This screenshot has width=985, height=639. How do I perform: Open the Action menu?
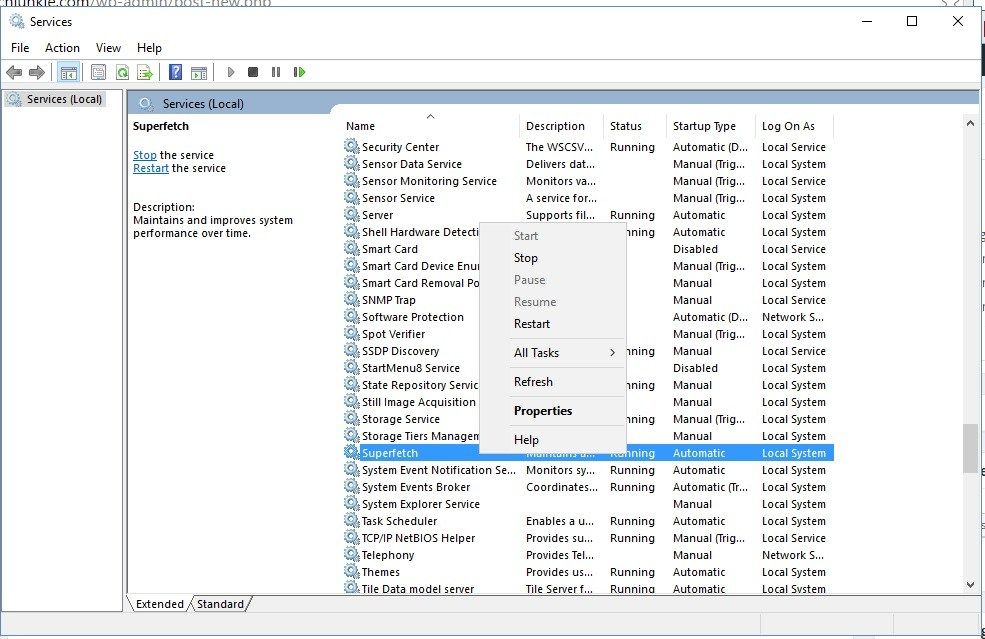click(x=62, y=48)
